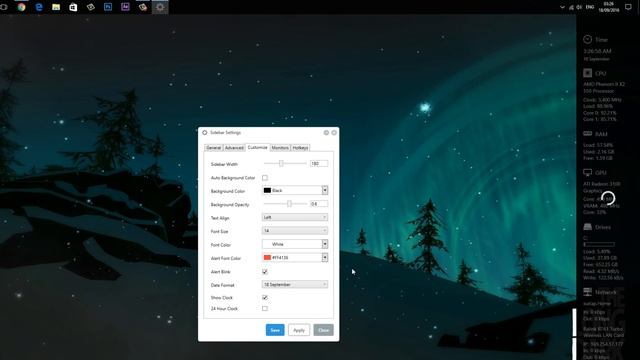The height and width of the screenshot is (360, 640).
Task: Switch to the General tab
Action: click(213, 148)
